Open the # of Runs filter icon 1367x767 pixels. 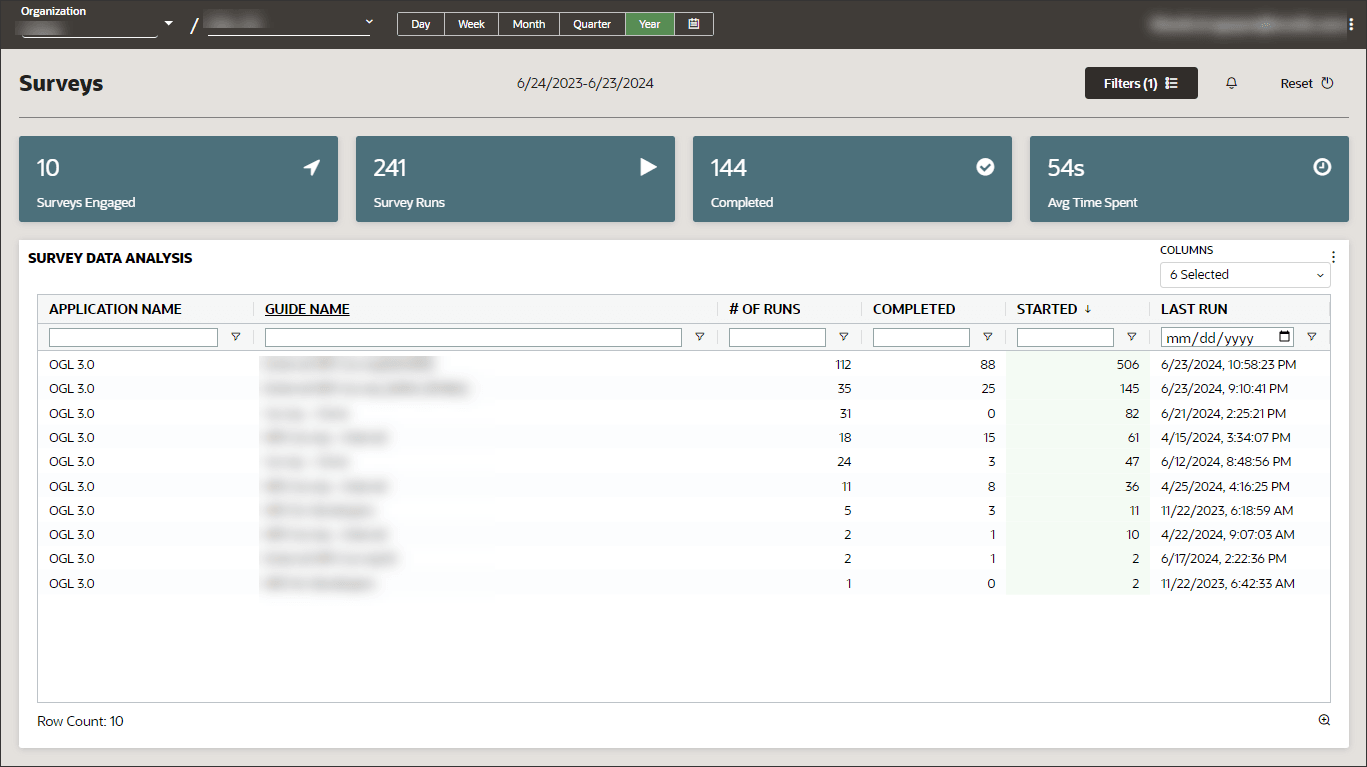[x=843, y=337]
